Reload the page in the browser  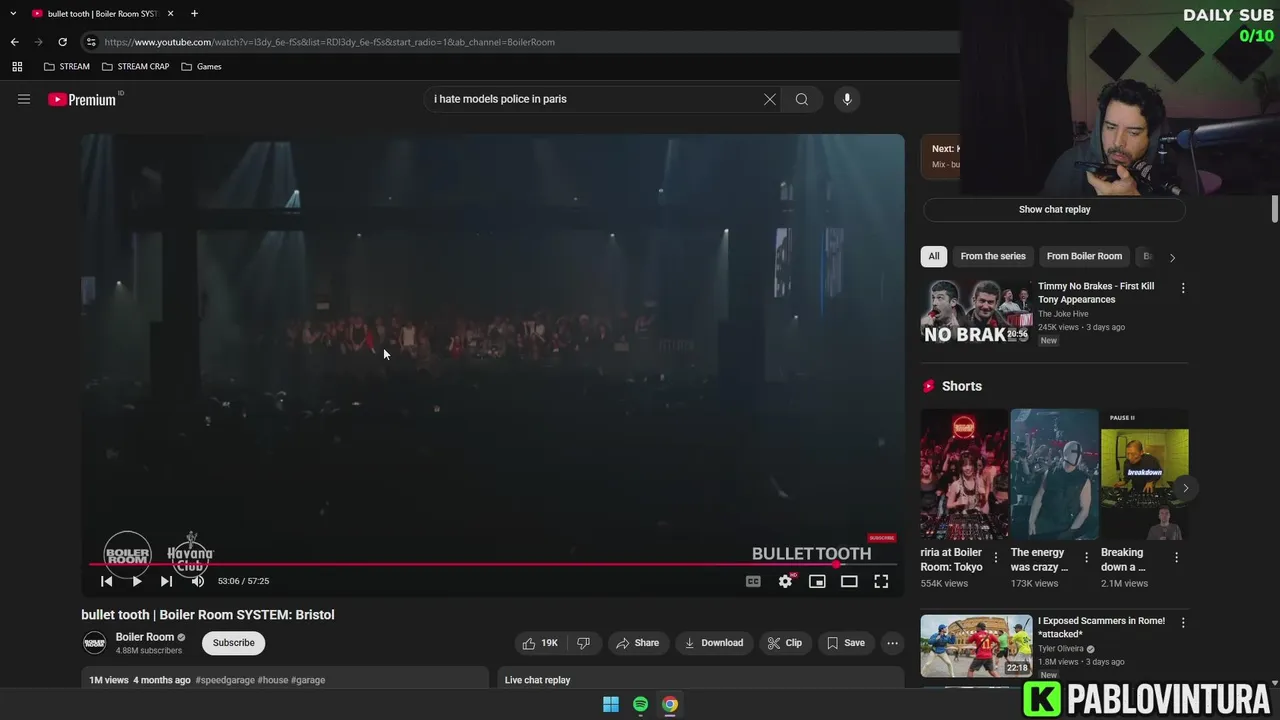(62, 42)
